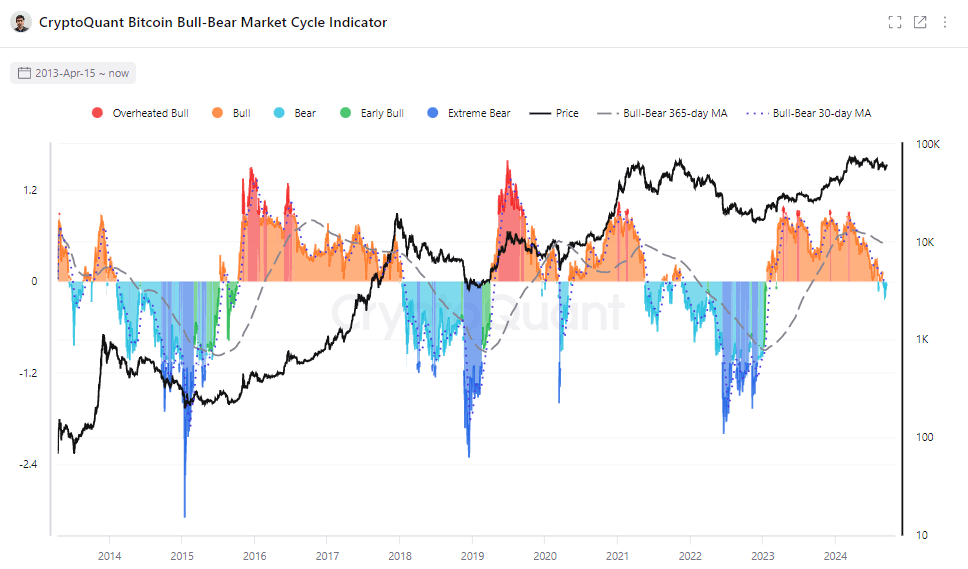Open the three-dot more options menu
The height and width of the screenshot is (569, 968).
tap(945, 22)
